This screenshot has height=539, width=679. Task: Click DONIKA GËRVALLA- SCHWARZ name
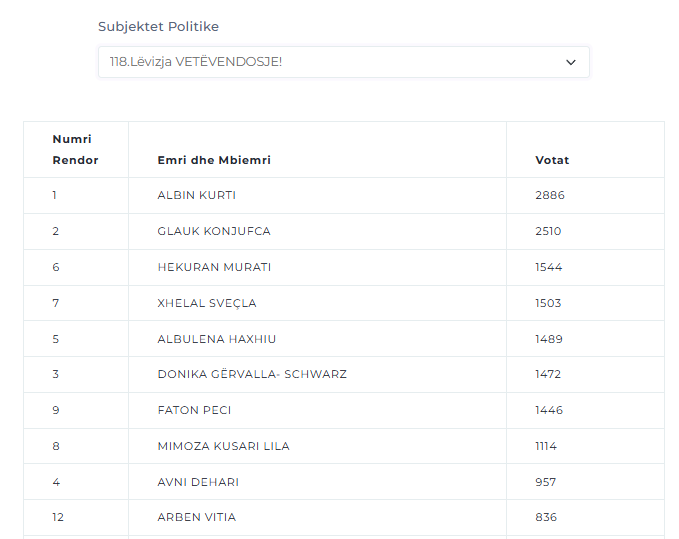click(x=252, y=374)
